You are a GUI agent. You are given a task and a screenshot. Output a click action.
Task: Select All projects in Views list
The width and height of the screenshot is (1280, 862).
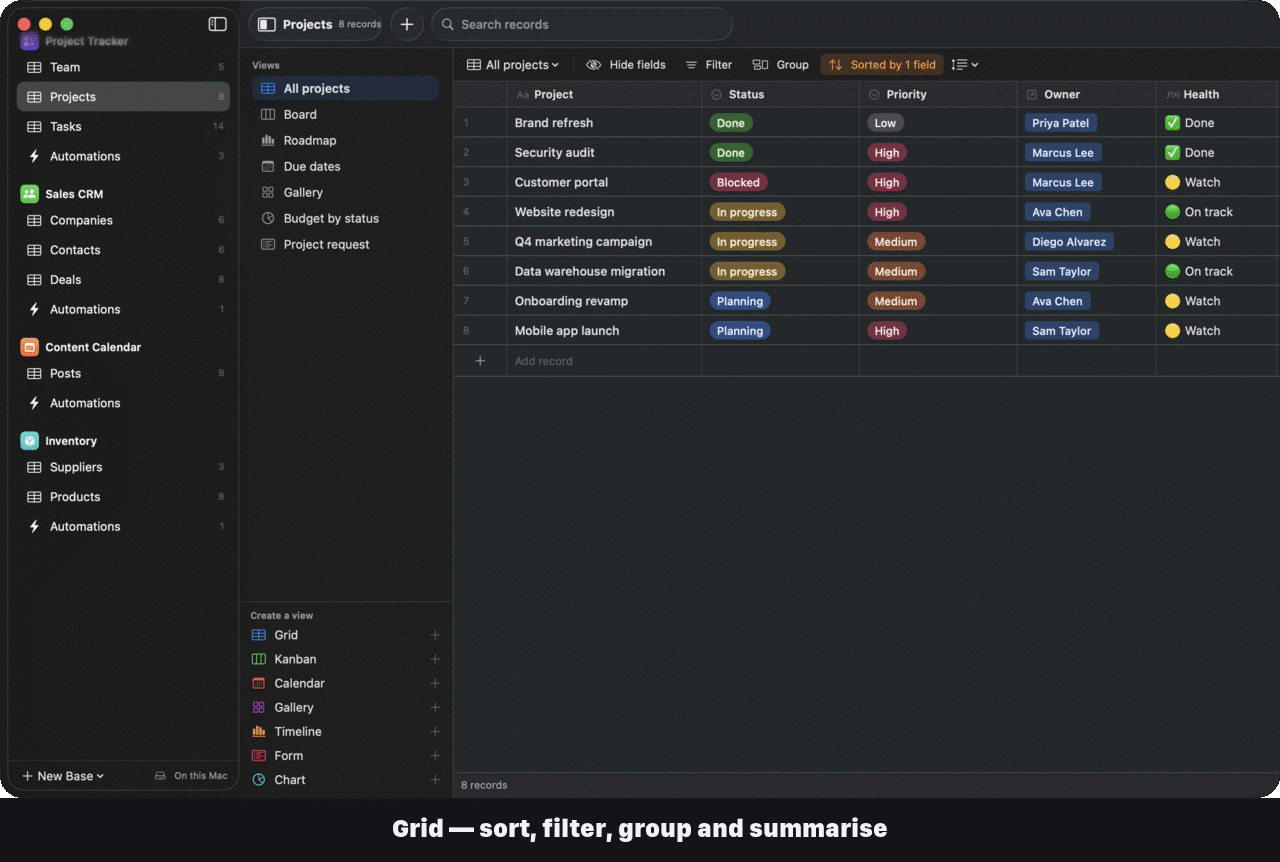point(345,88)
